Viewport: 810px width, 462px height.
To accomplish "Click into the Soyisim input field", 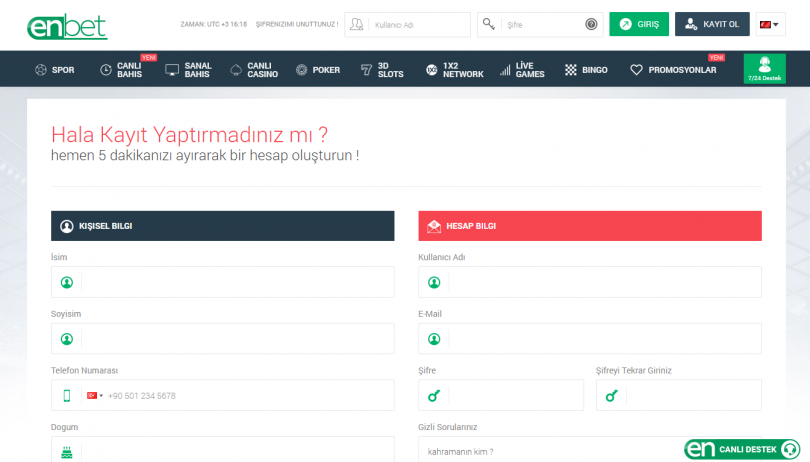I will tap(223, 339).
